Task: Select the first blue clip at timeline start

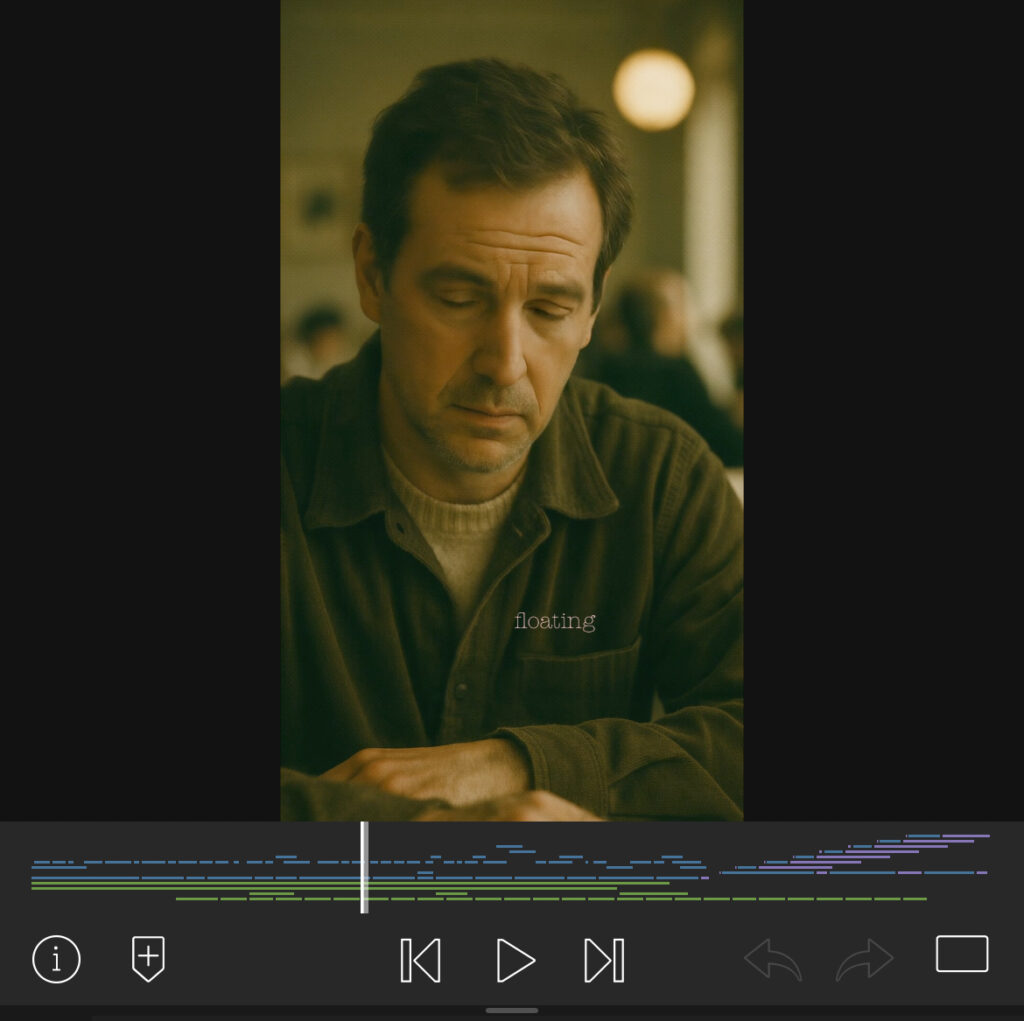Action: tap(41, 862)
